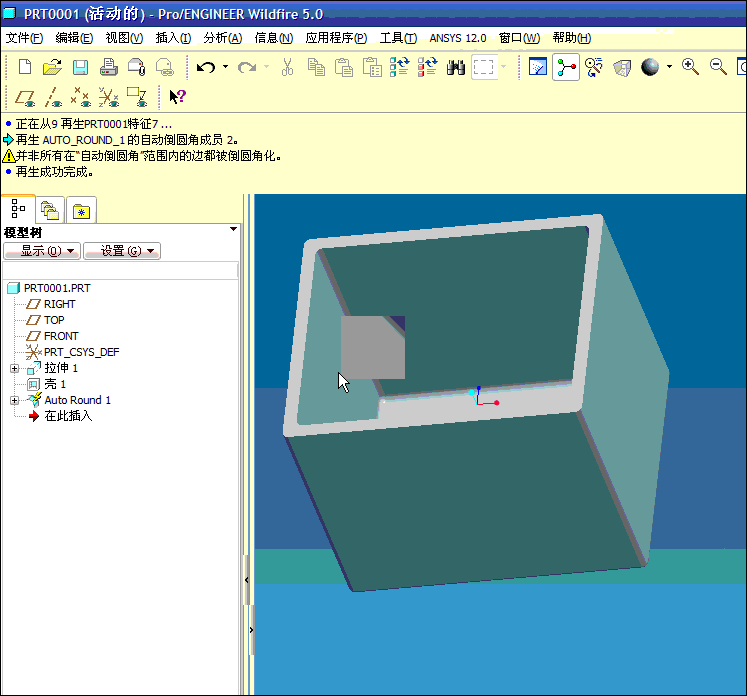Click the Paste Special icon
Viewport: 747px width, 696px height.
click(x=372, y=67)
